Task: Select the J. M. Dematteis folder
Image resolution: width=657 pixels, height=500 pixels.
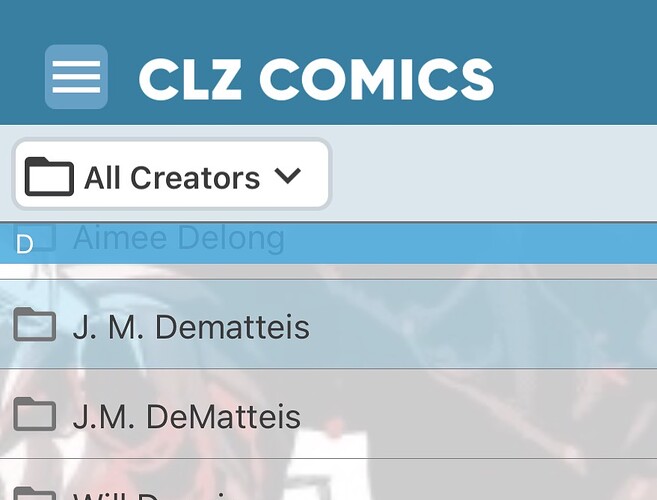Action: [328, 324]
